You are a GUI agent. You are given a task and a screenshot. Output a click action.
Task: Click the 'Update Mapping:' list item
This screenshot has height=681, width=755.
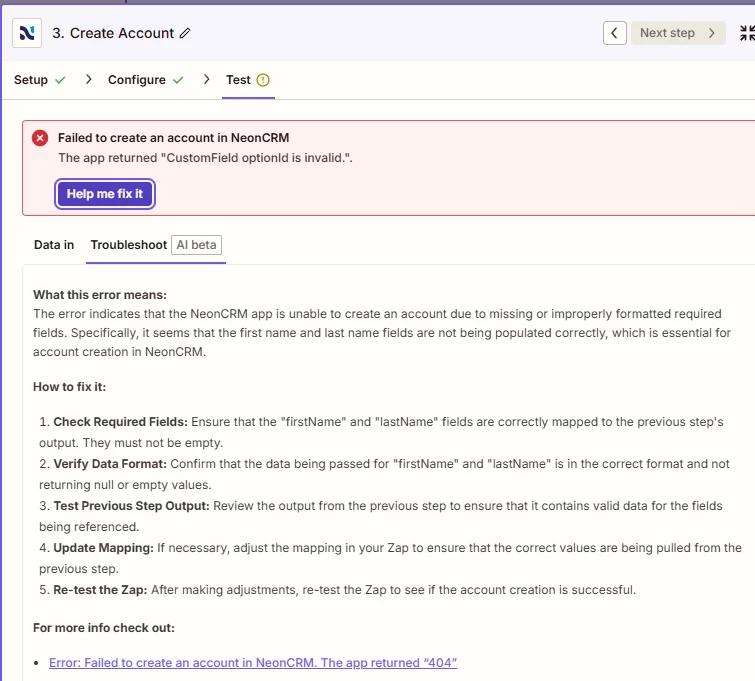[390, 558]
